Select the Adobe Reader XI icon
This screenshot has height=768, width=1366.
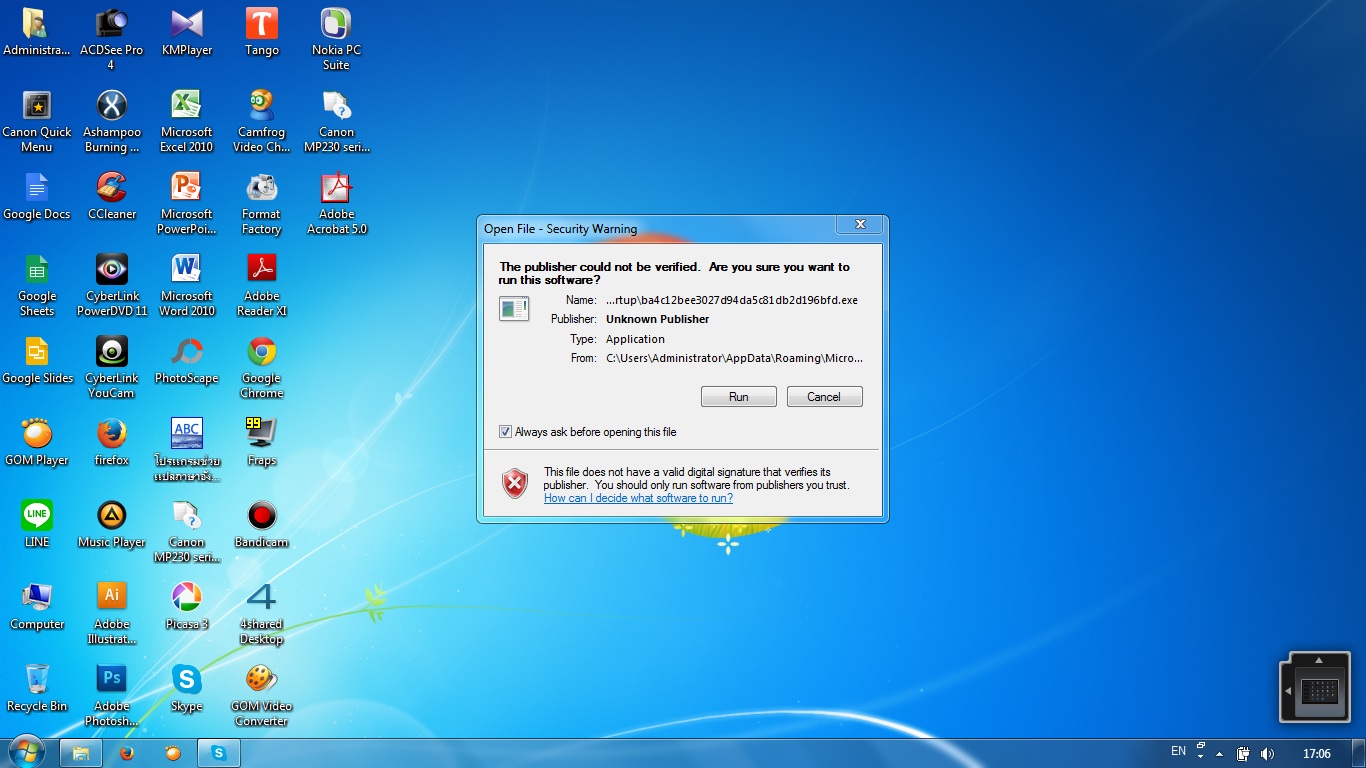(262, 286)
